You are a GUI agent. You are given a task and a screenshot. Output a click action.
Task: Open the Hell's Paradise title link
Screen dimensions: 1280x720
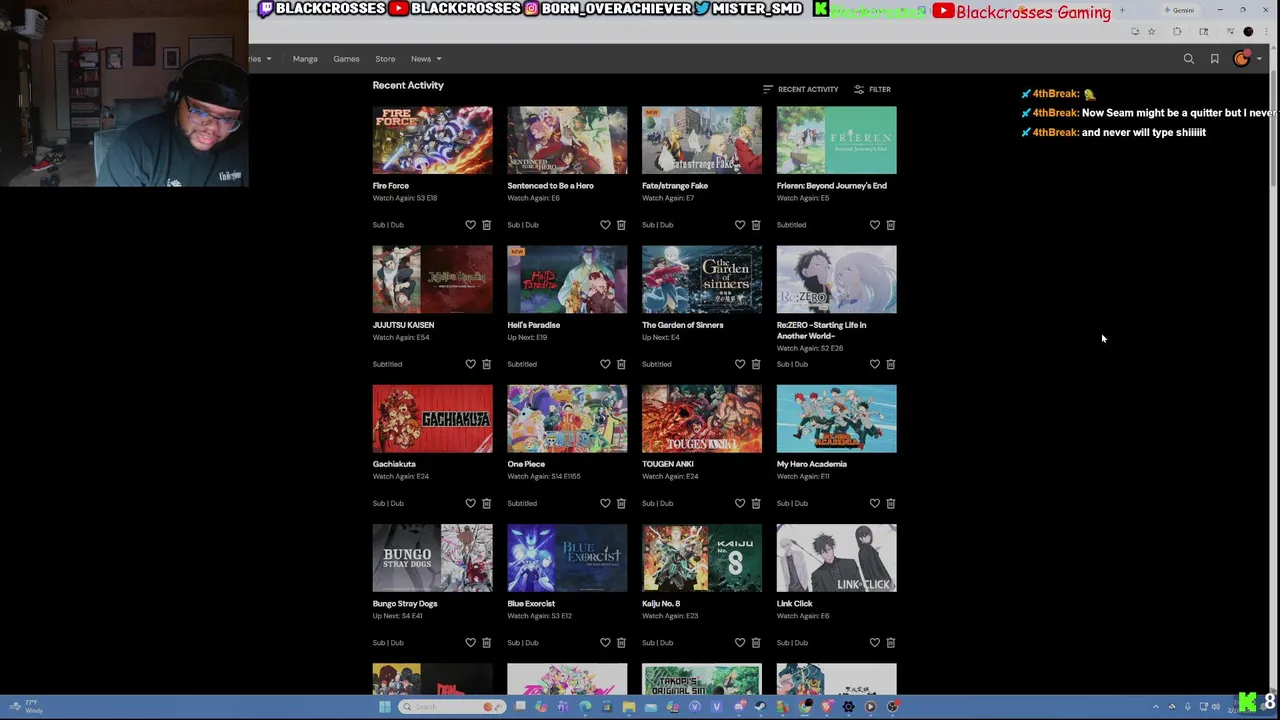533,325
